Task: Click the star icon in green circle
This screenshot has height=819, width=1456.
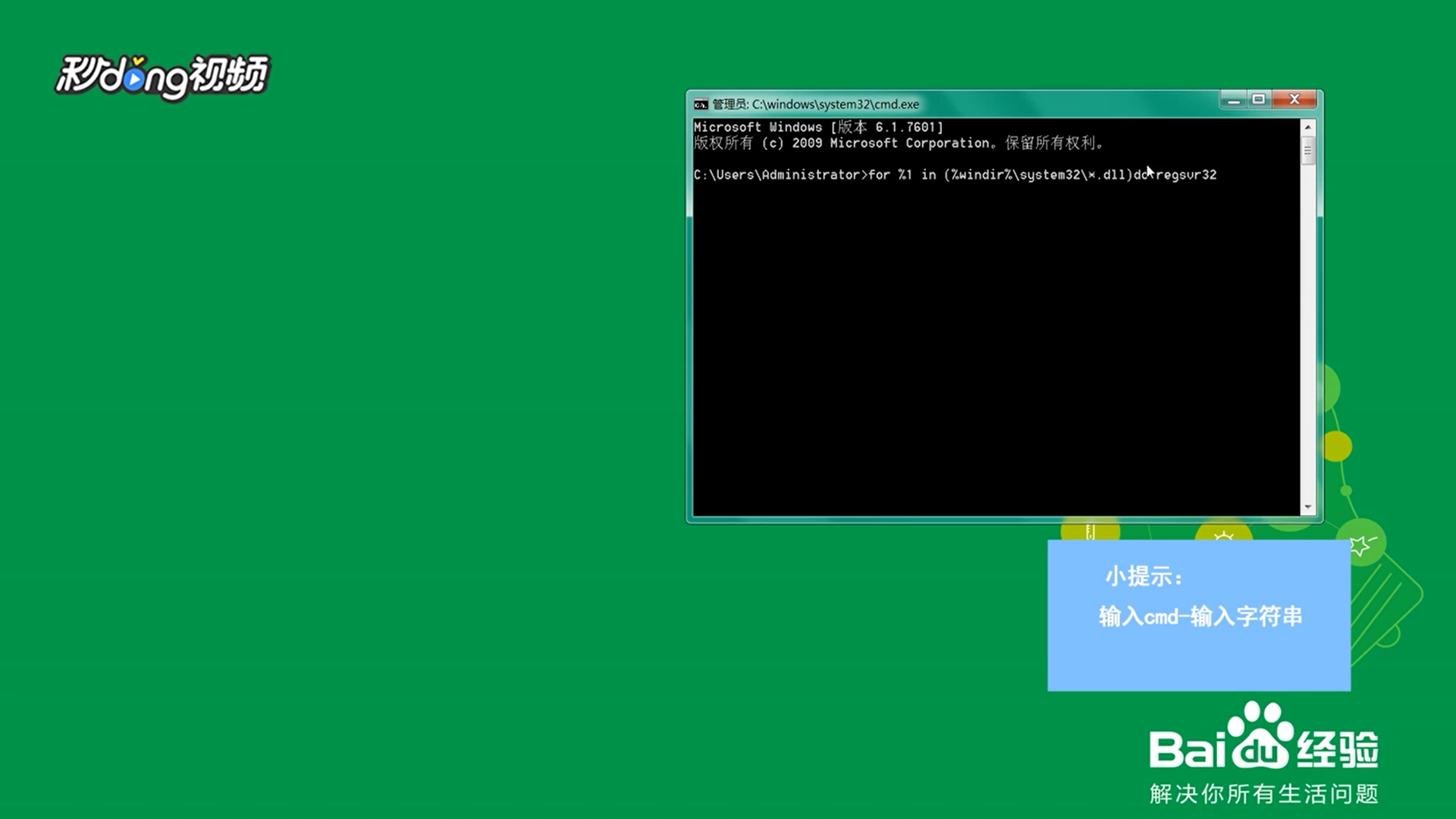Action: tap(1361, 544)
